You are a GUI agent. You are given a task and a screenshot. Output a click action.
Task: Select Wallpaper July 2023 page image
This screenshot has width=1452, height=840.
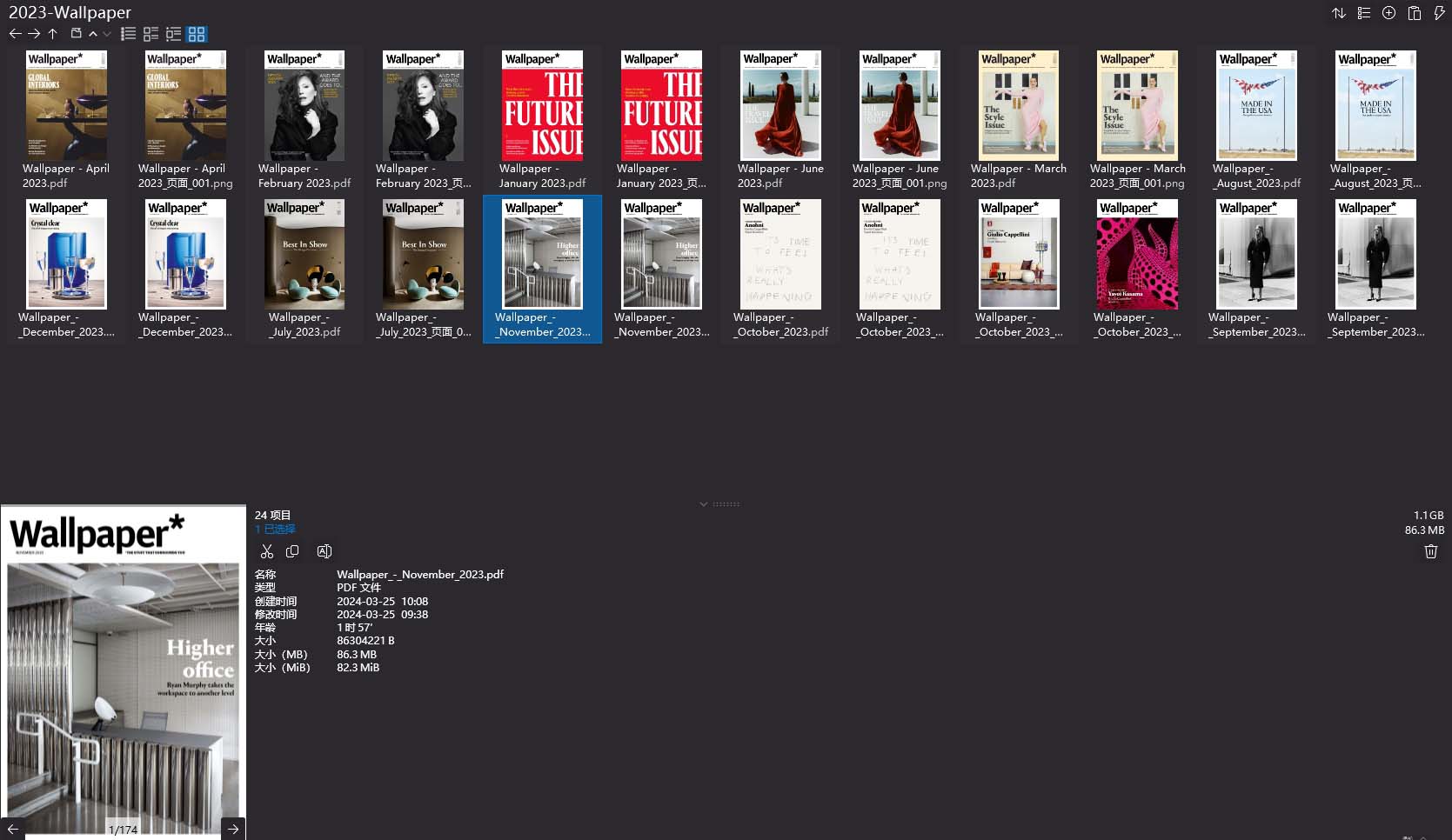424,269
